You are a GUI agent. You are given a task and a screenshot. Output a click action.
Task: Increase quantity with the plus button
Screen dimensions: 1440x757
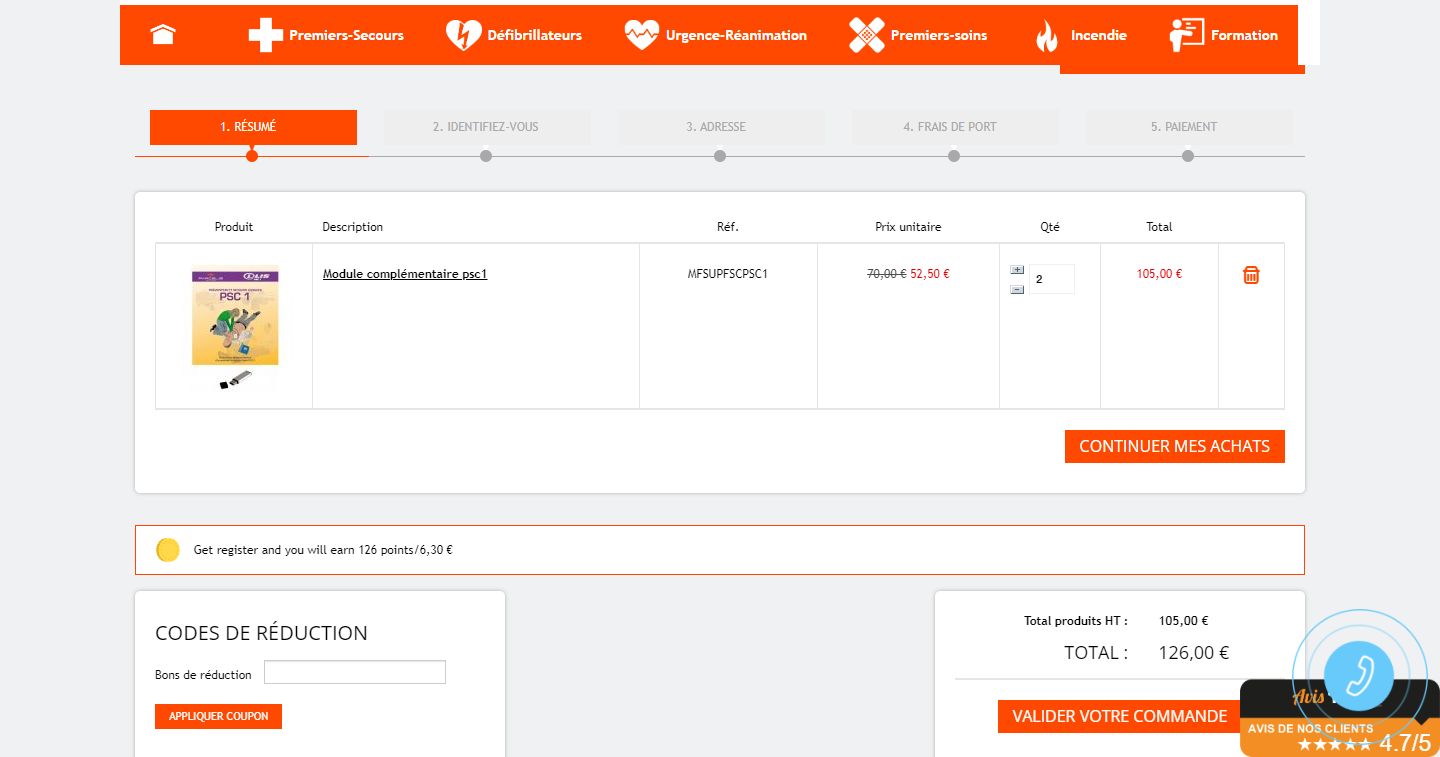[1017, 270]
